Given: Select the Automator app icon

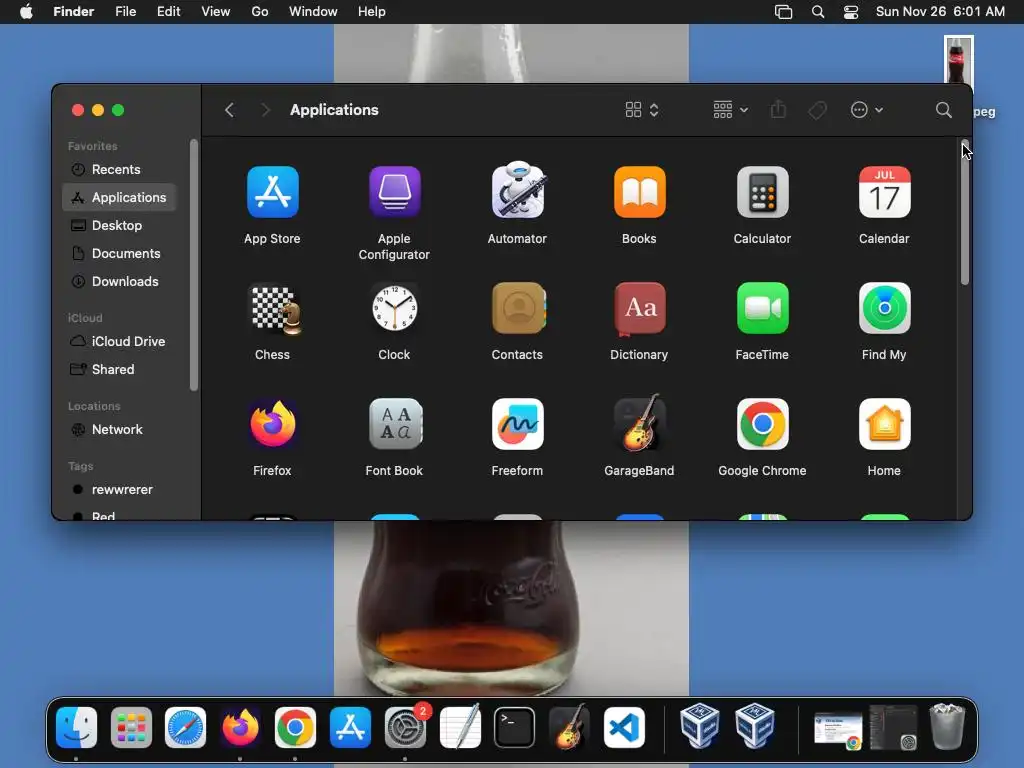Looking at the screenshot, I should click(x=517, y=190).
